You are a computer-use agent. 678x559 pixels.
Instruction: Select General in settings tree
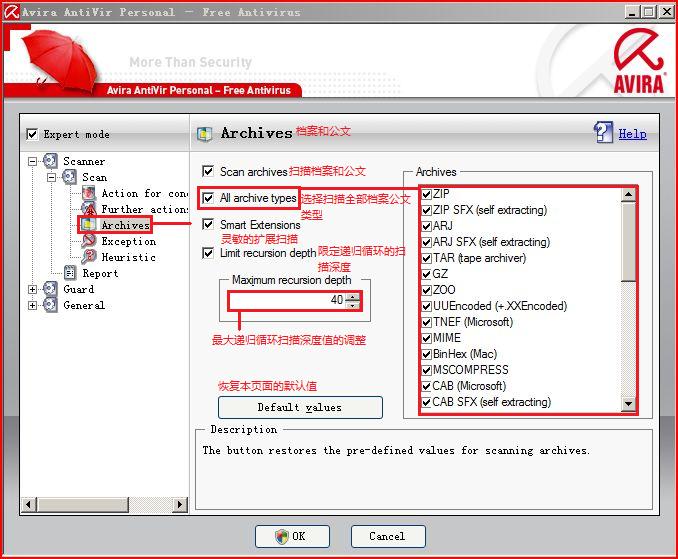click(x=84, y=305)
